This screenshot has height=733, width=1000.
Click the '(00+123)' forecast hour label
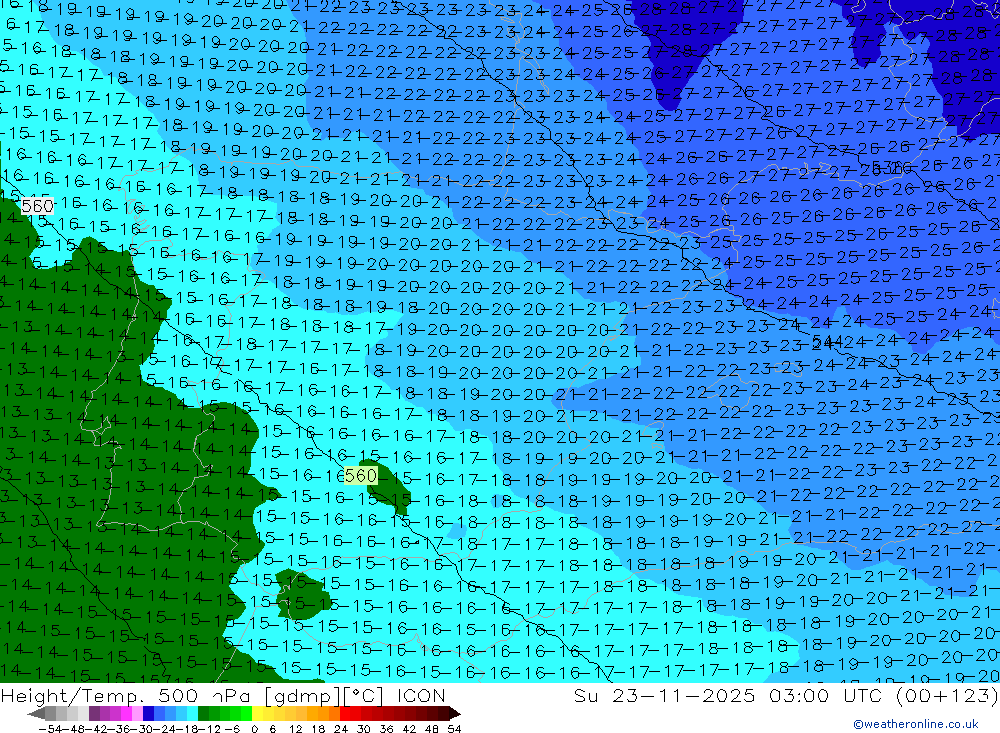click(x=947, y=695)
